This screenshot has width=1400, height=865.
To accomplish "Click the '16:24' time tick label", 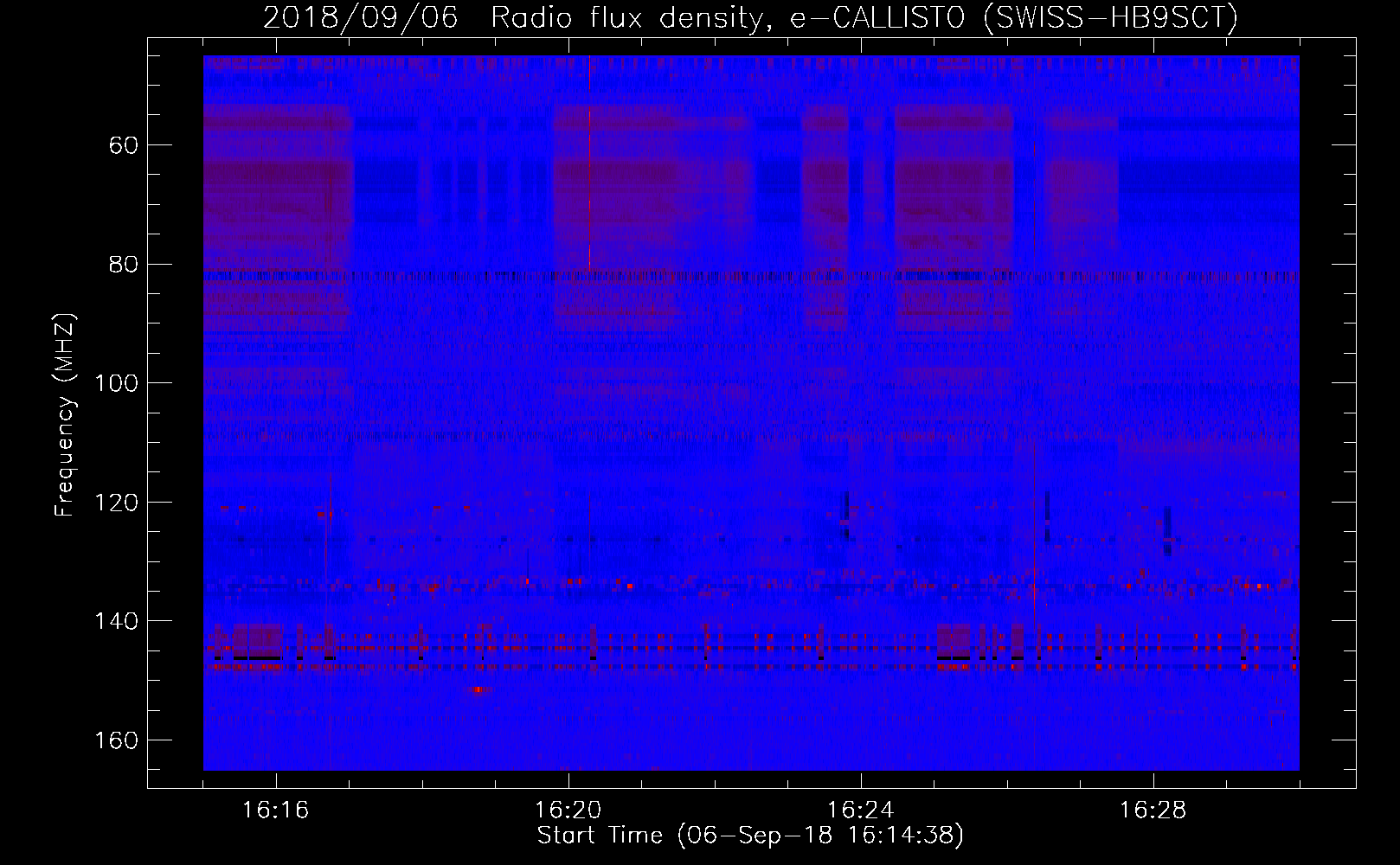I will coord(861,811).
